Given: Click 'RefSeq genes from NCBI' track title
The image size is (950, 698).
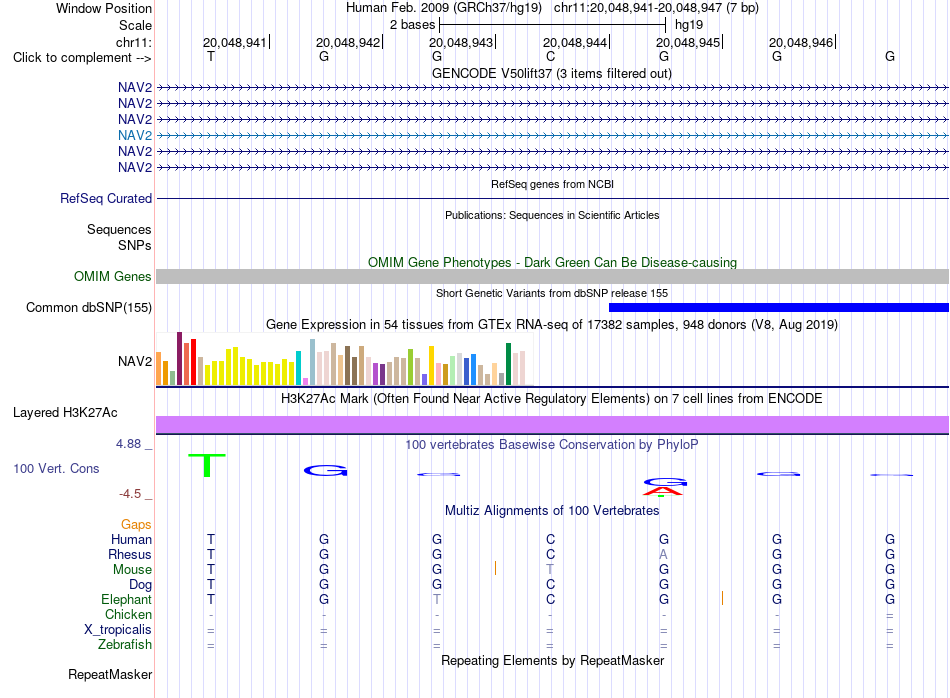Looking at the screenshot, I should [x=552, y=184].
